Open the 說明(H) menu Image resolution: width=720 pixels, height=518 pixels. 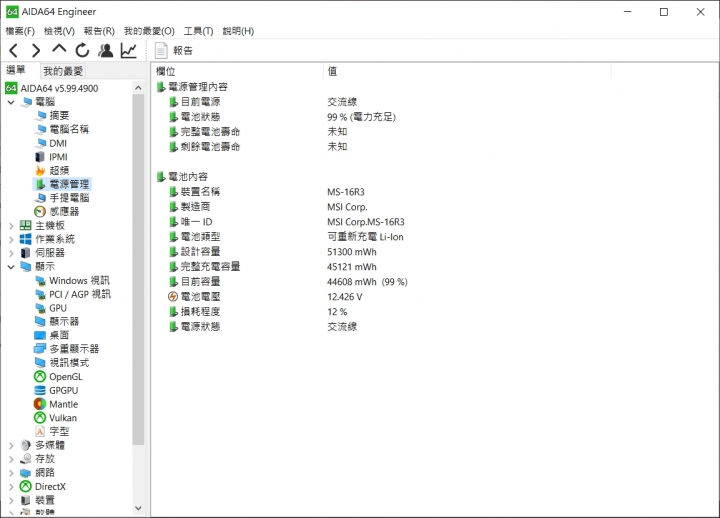tap(238, 31)
